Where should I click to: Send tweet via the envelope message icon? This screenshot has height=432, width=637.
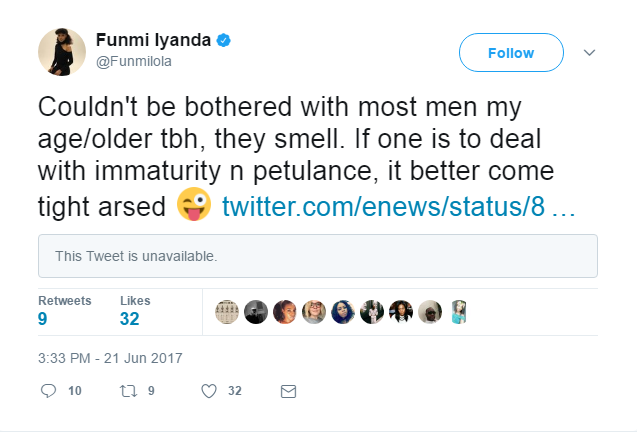point(288,391)
